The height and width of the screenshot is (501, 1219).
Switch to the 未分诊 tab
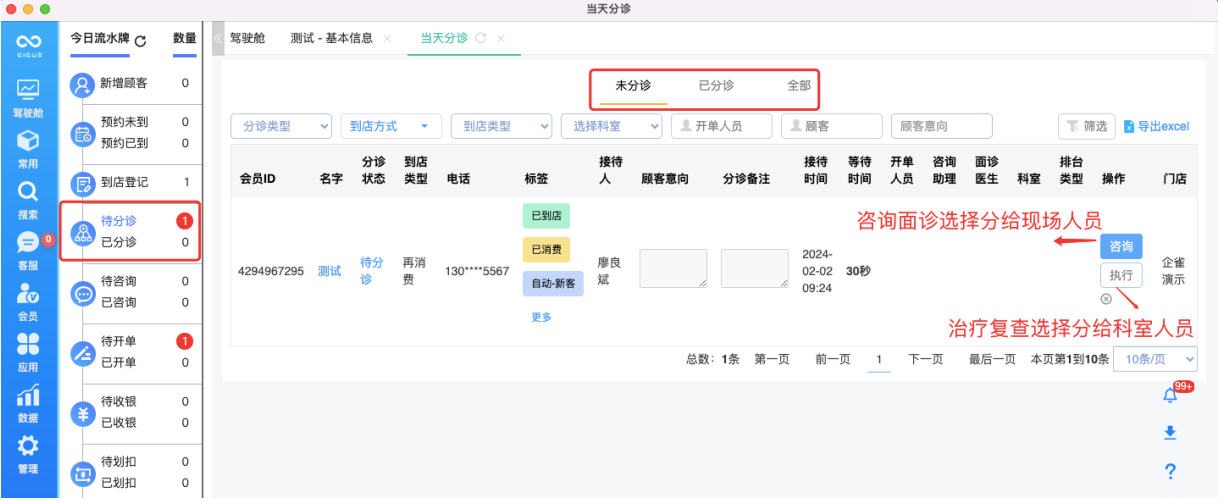633,86
